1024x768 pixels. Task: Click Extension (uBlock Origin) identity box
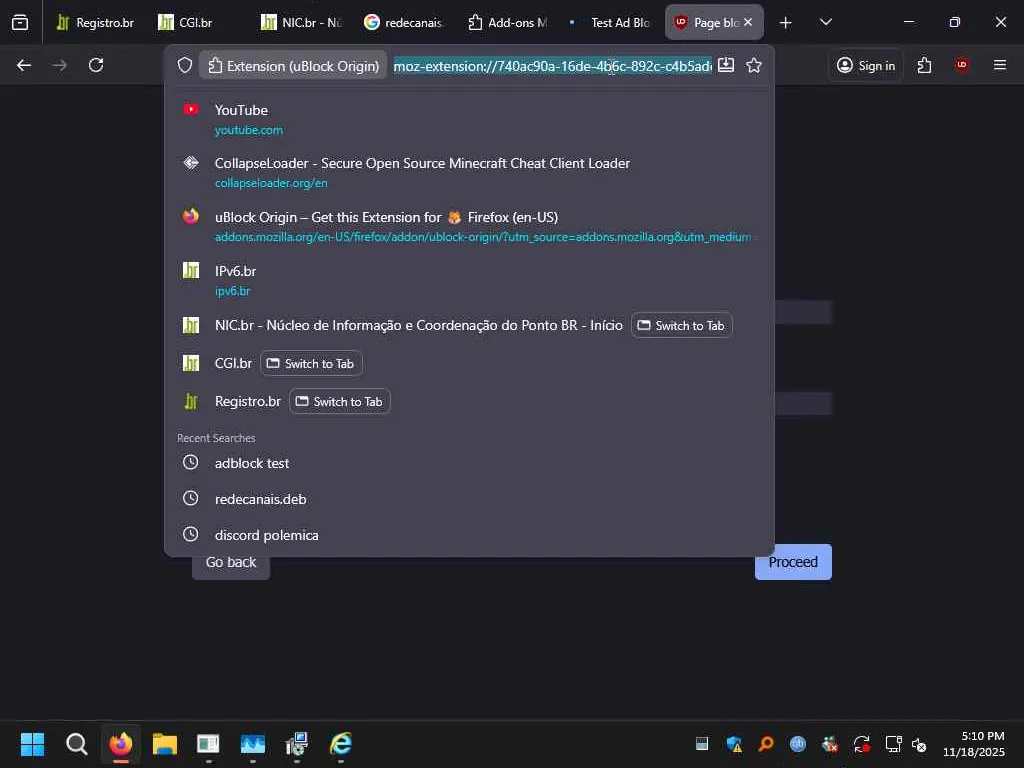click(x=293, y=66)
